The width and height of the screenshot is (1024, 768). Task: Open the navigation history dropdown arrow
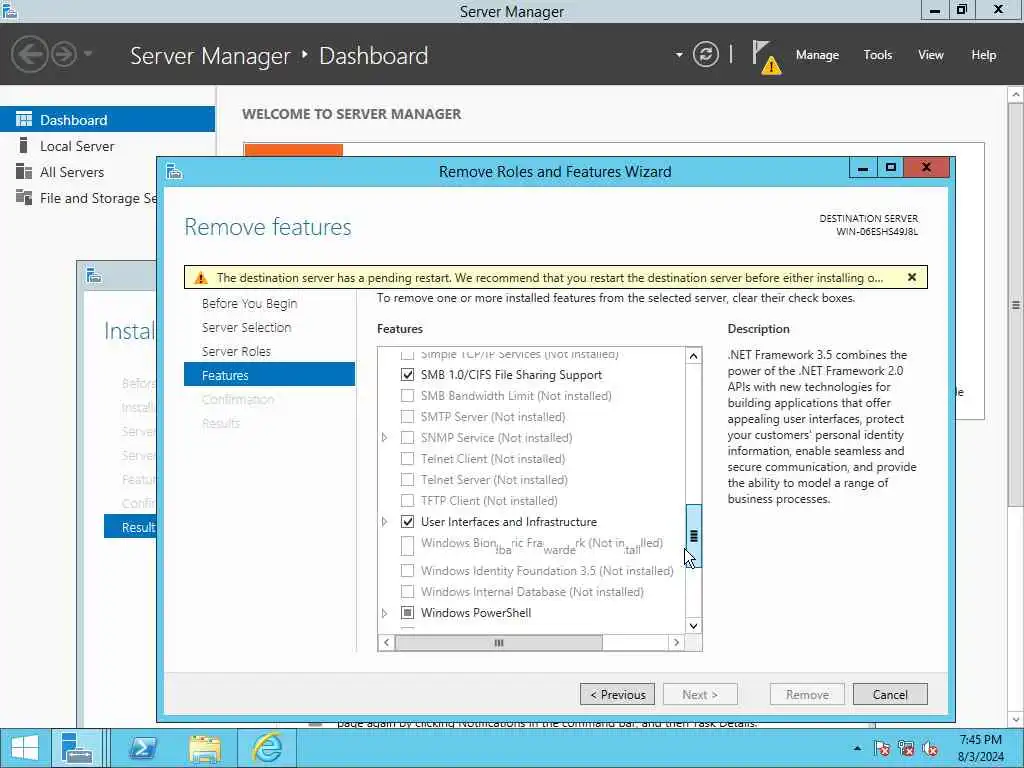(88, 54)
